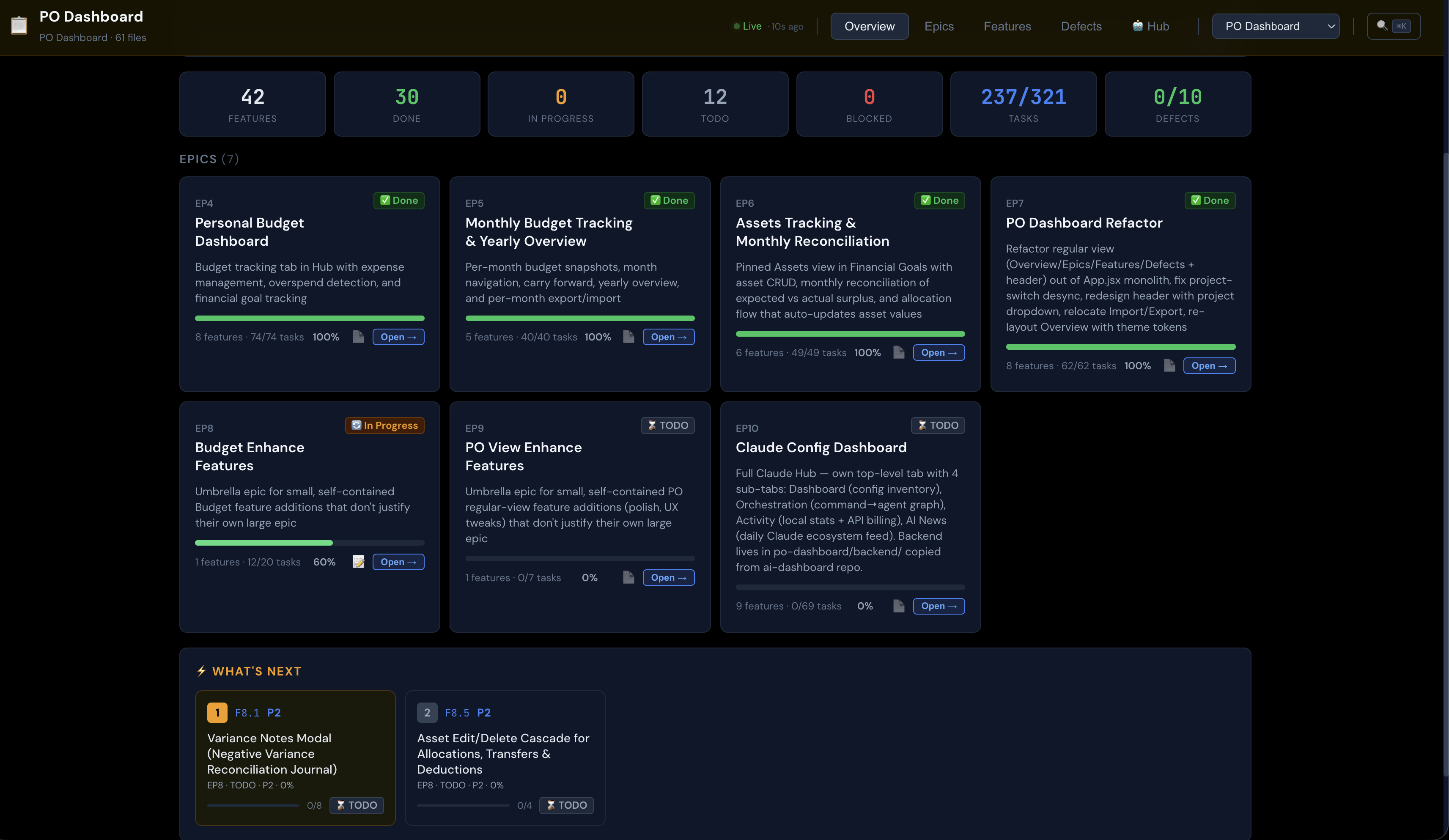
Task: Click the lightning bolt What's Next icon
Action: [201, 671]
